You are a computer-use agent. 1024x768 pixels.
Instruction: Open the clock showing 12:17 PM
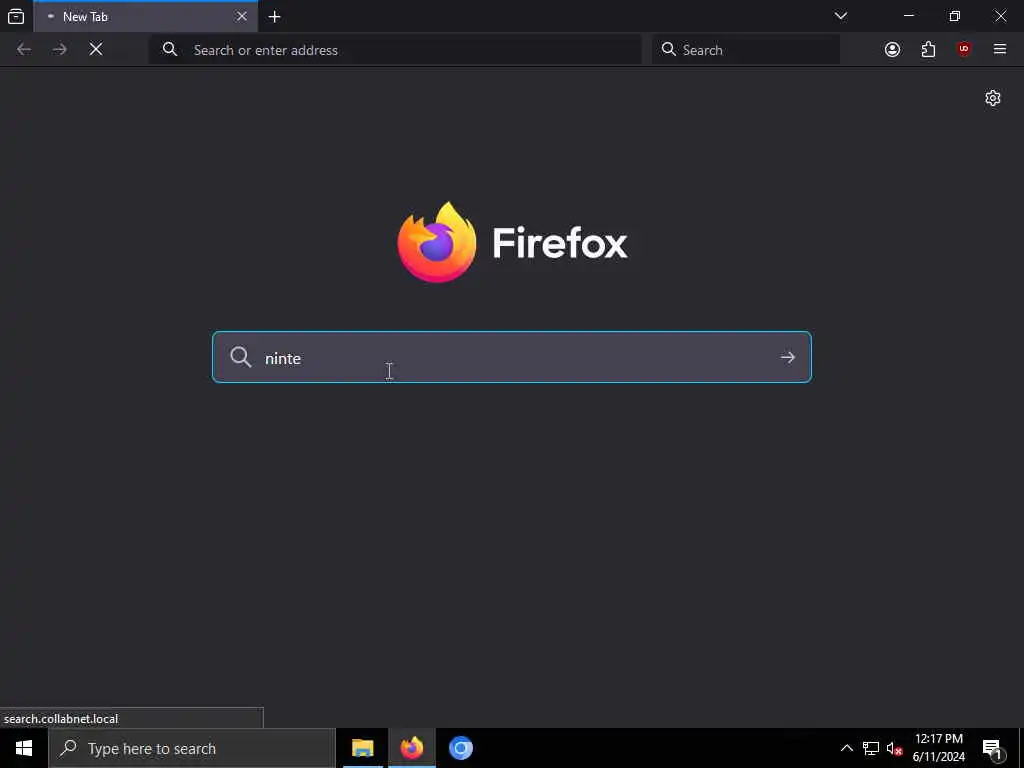938,748
